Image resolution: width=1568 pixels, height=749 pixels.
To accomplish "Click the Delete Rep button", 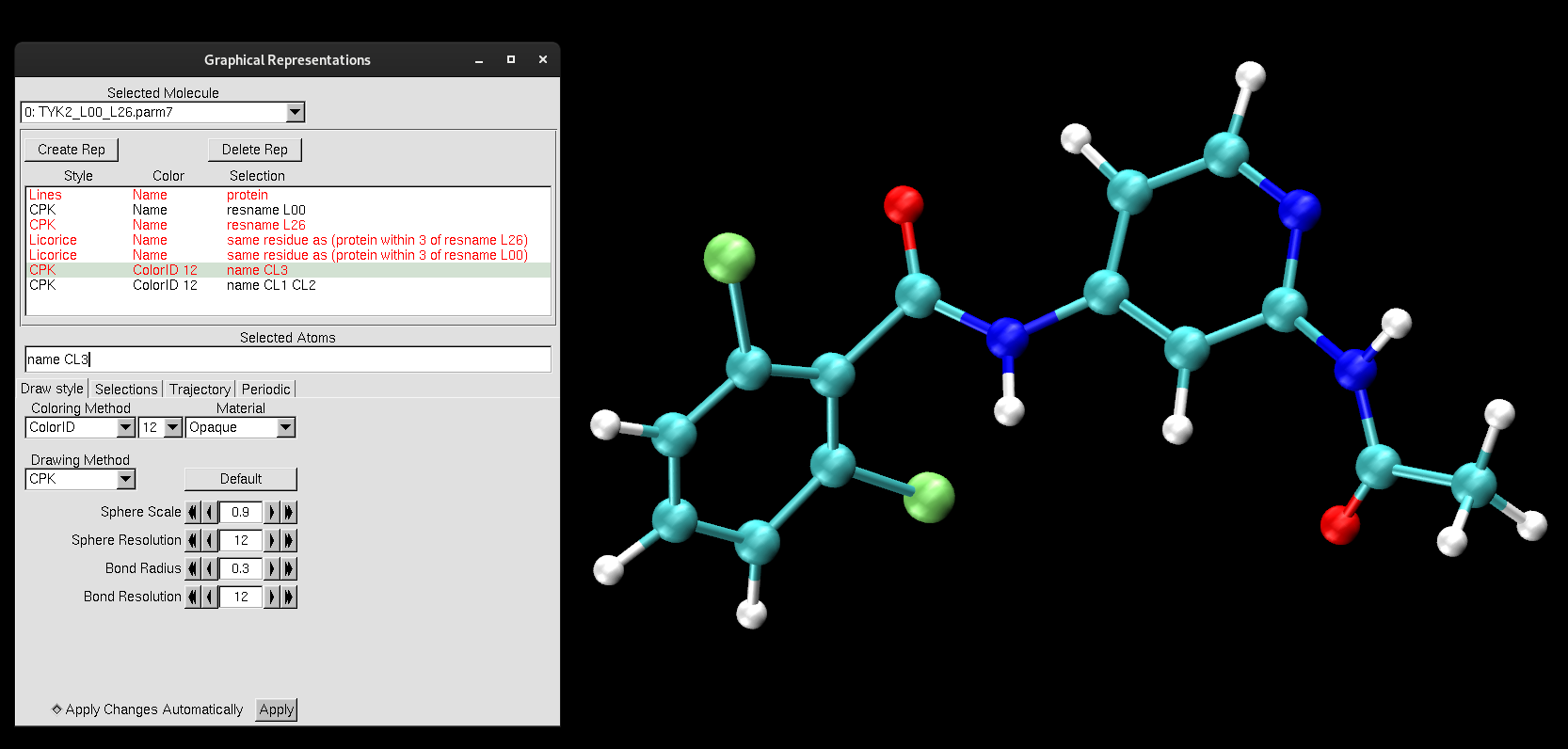I will 254,150.
